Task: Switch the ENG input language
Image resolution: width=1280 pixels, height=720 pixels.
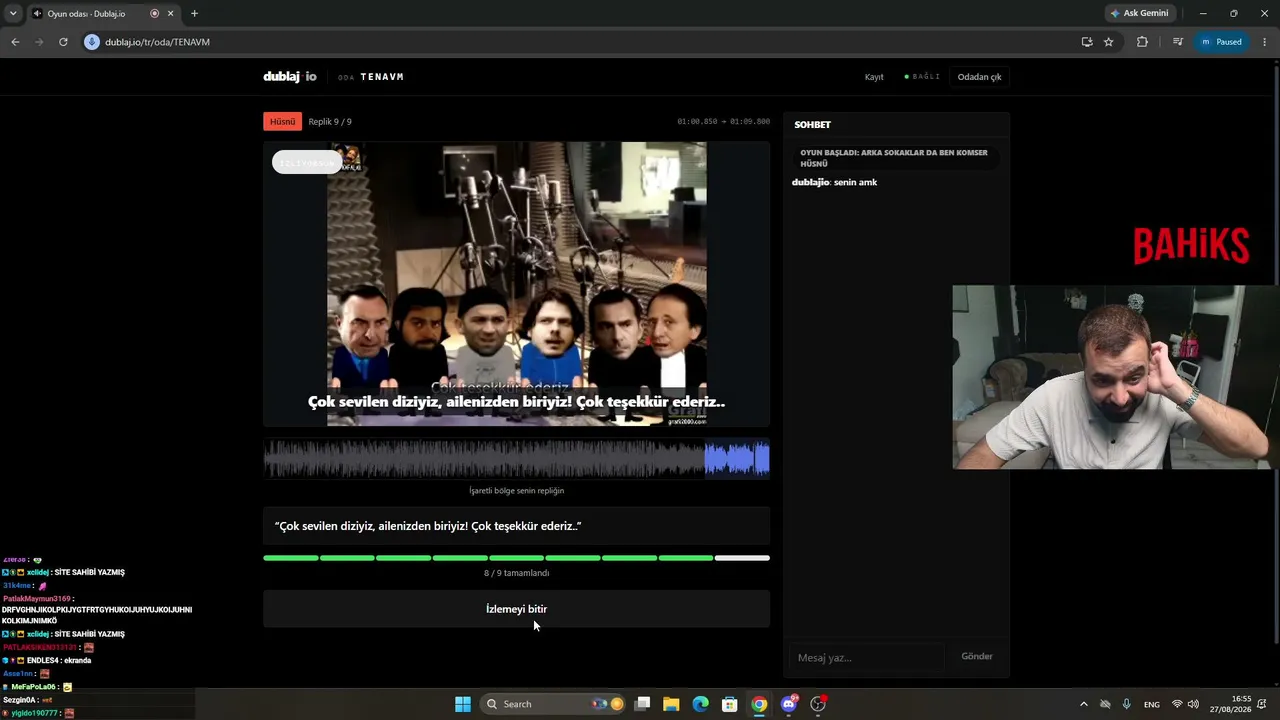Action: click(1152, 704)
